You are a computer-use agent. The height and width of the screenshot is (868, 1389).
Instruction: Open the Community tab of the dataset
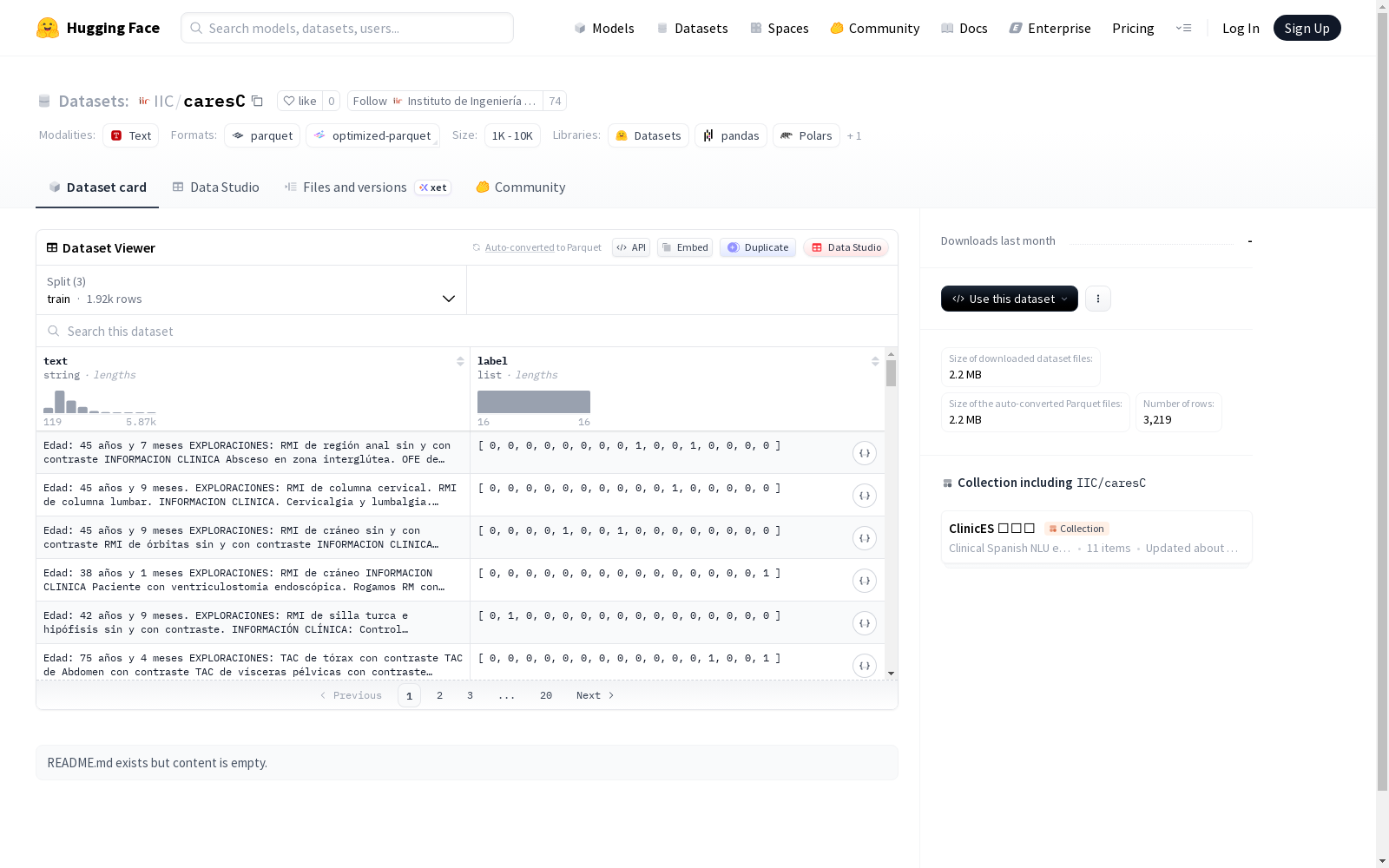click(x=520, y=187)
